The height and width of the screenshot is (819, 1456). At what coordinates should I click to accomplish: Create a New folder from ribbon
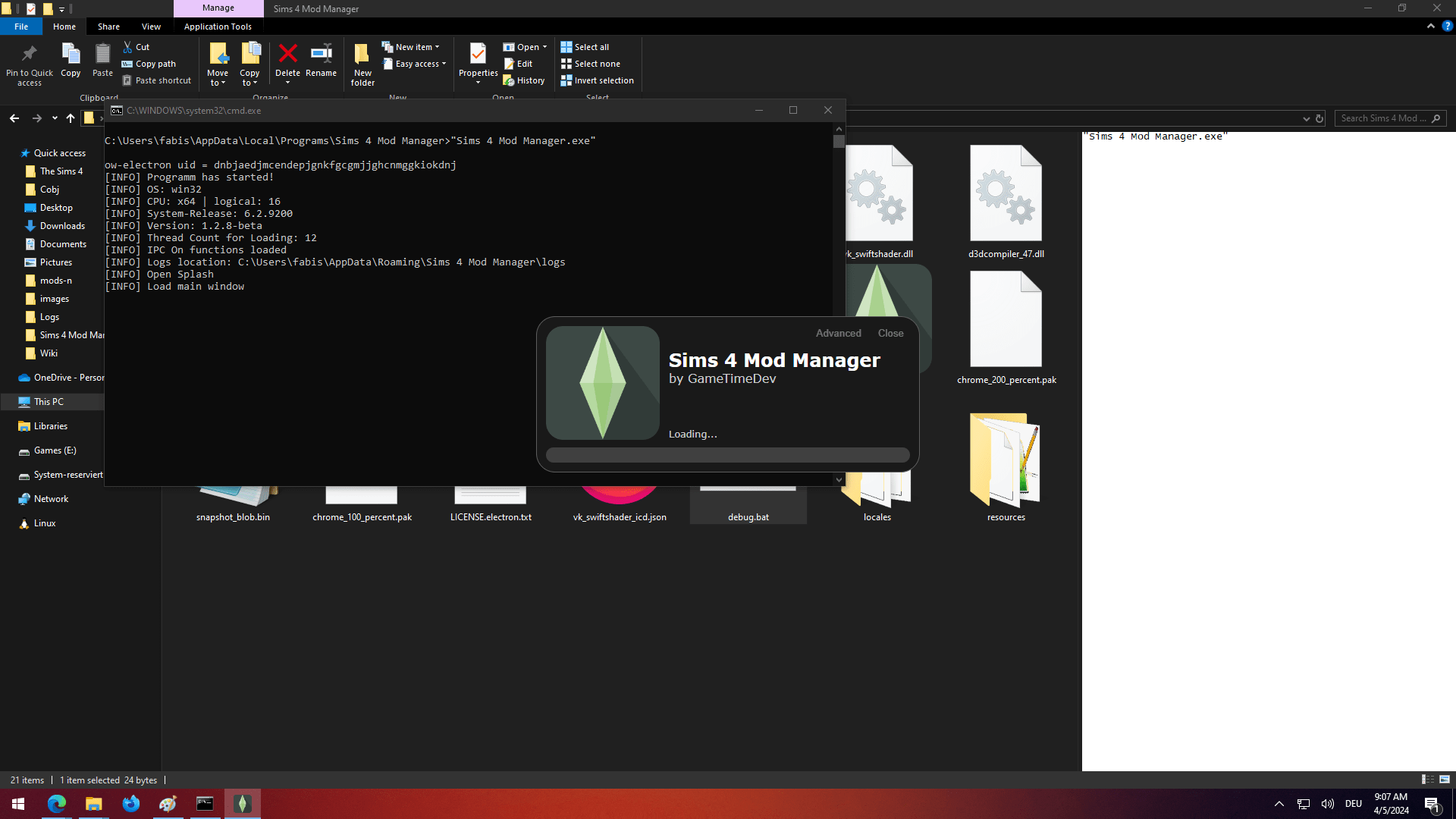pyautogui.click(x=362, y=64)
